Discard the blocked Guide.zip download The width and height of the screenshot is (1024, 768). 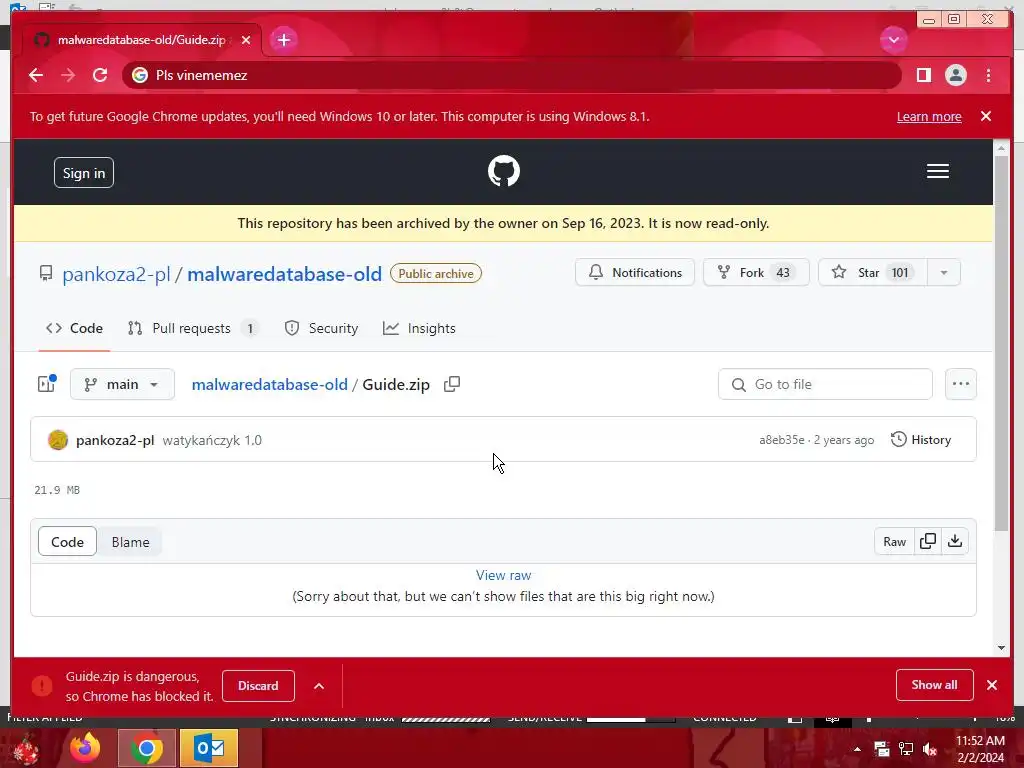[x=258, y=686]
